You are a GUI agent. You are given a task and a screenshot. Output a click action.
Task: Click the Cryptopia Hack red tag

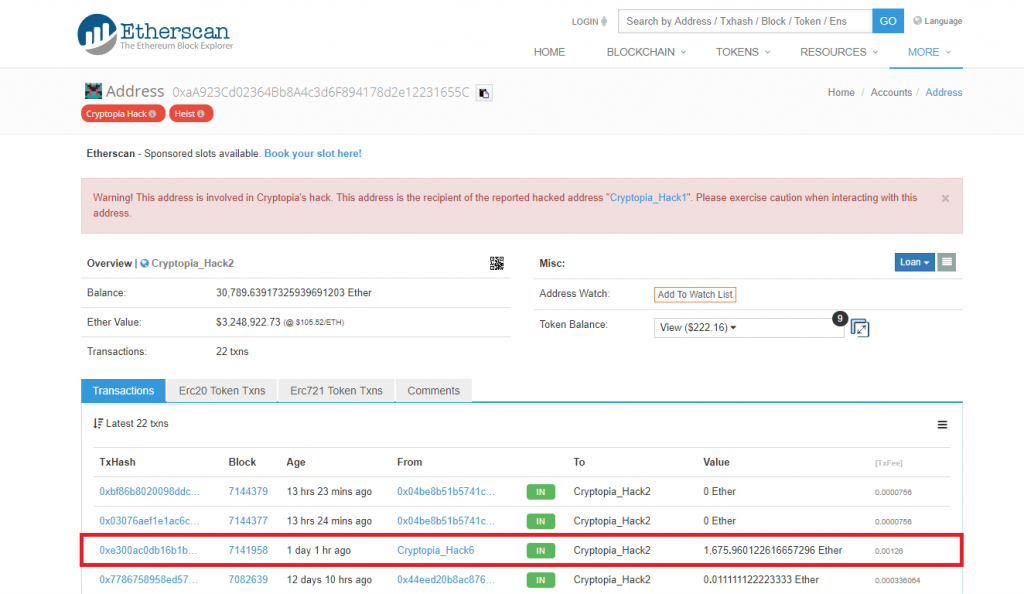point(122,114)
